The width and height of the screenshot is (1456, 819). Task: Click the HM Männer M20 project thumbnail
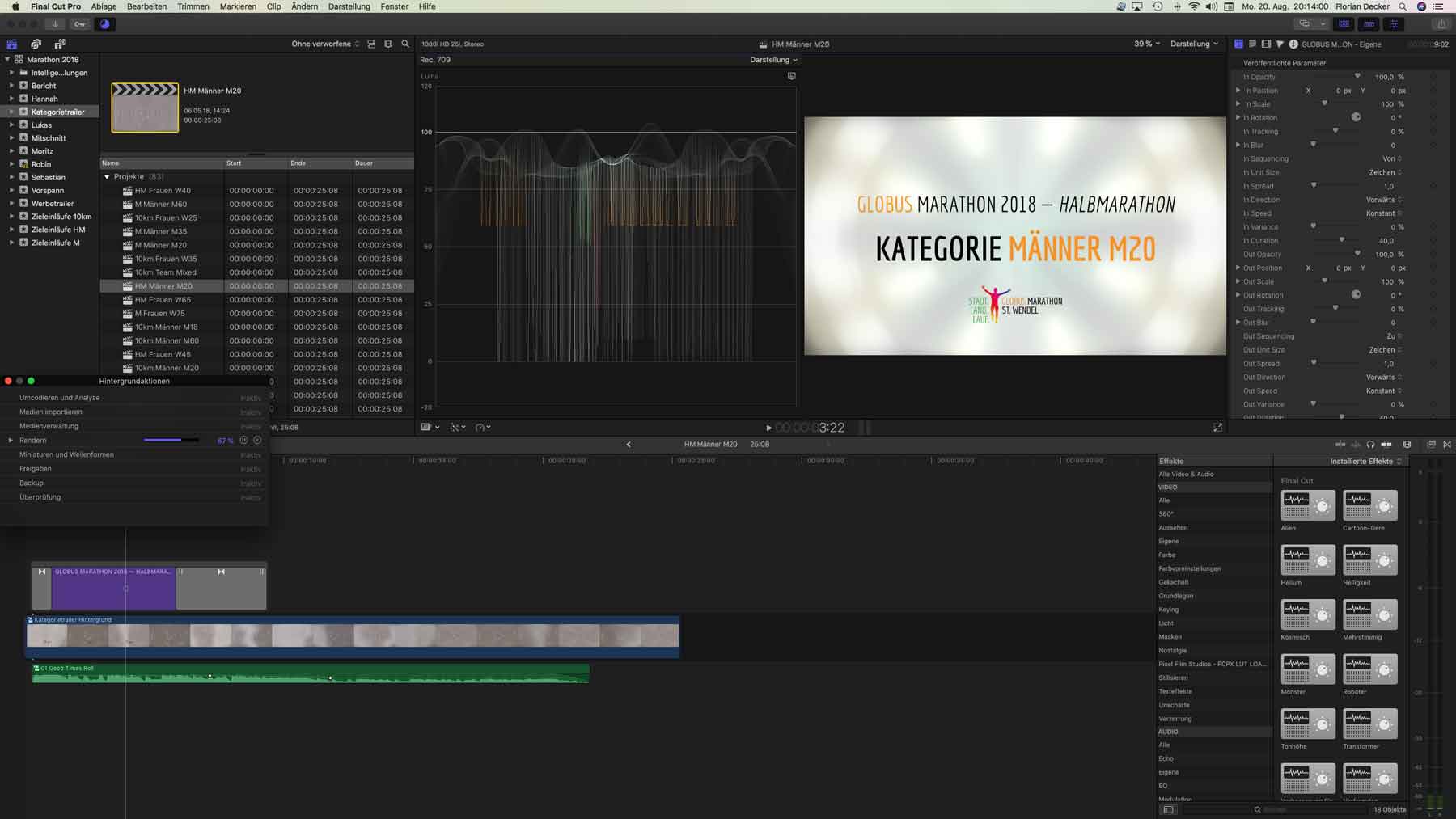pyautogui.click(x=145, y=108)
